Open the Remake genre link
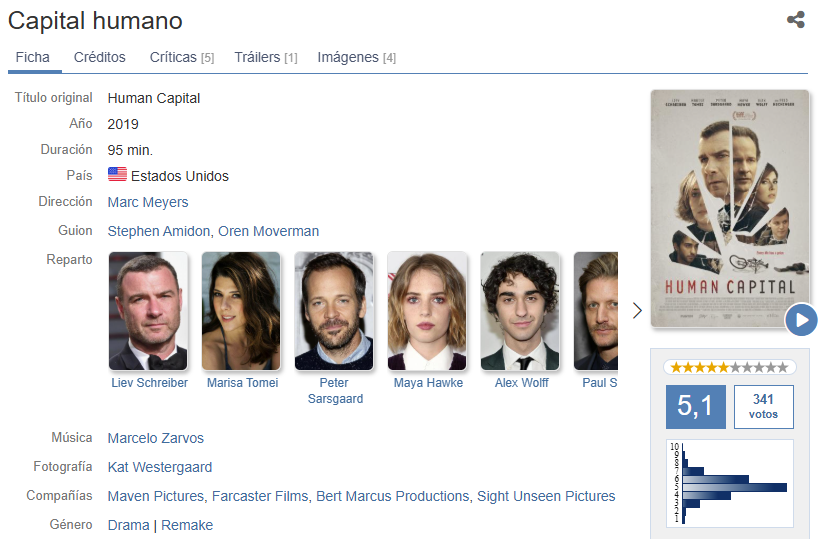The image size is (824, 539). click(187, 525)
